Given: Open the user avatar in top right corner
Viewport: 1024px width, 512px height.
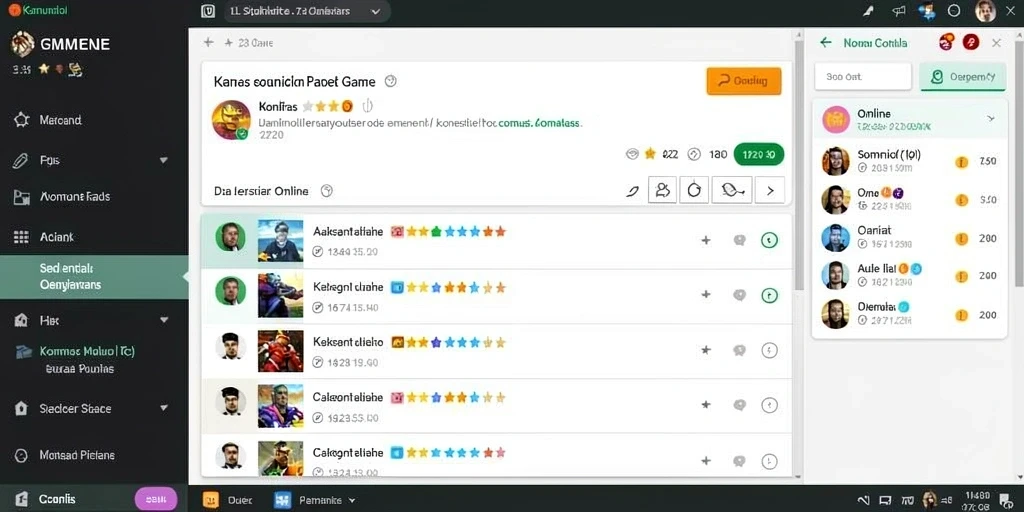Looking at the screenshot, I should pyautogui.click(x=985, y=11).
